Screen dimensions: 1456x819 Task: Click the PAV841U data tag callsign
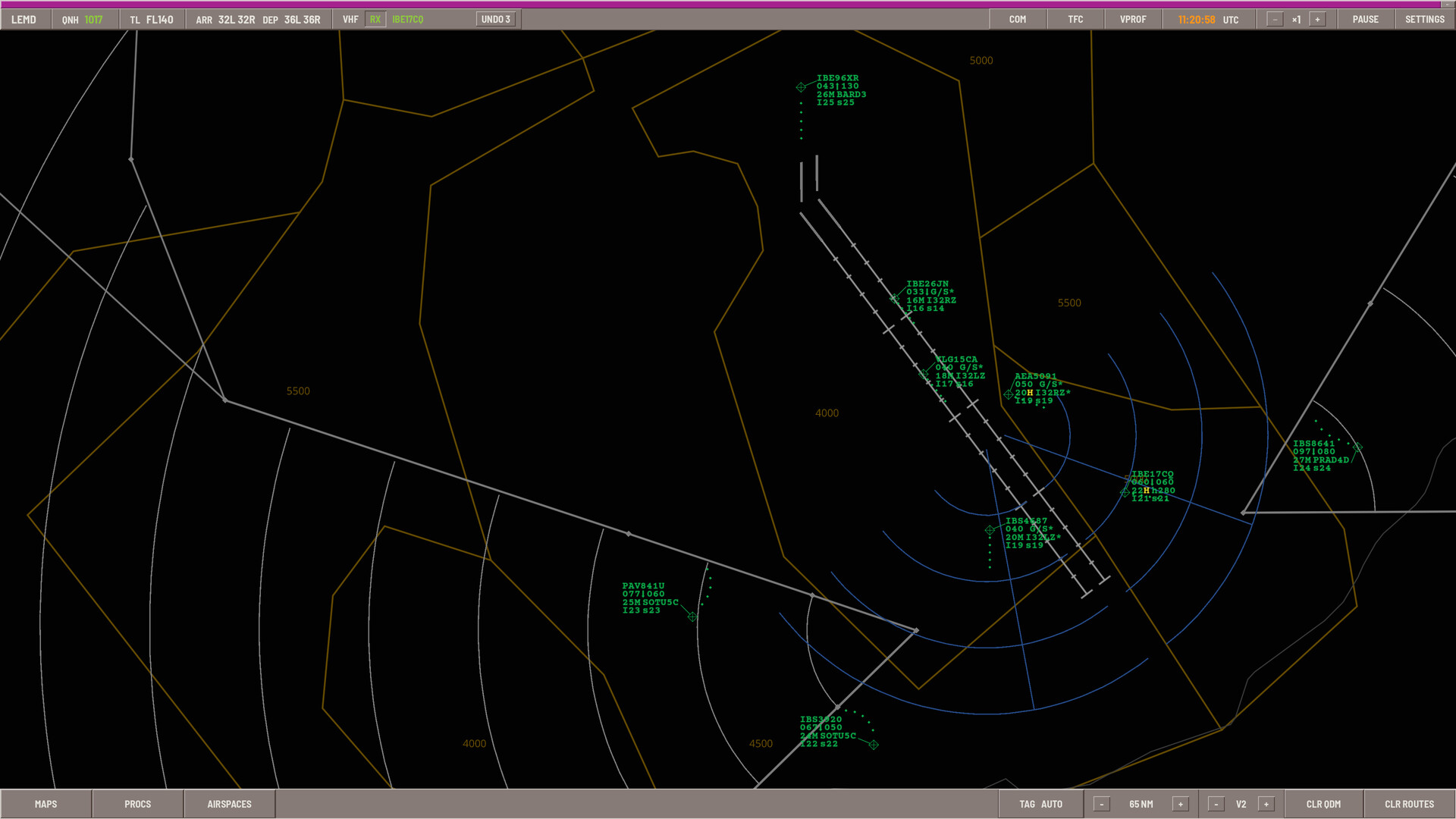coord(643,586)
